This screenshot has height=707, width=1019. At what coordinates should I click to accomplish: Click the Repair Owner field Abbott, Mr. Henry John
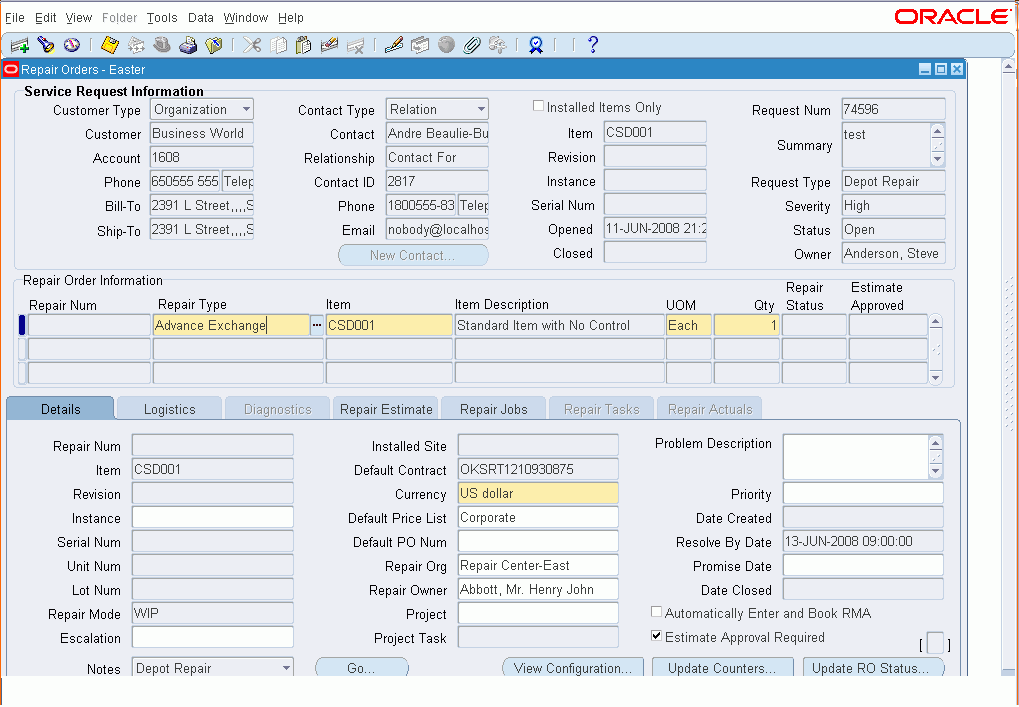click(x=538, y=589)
